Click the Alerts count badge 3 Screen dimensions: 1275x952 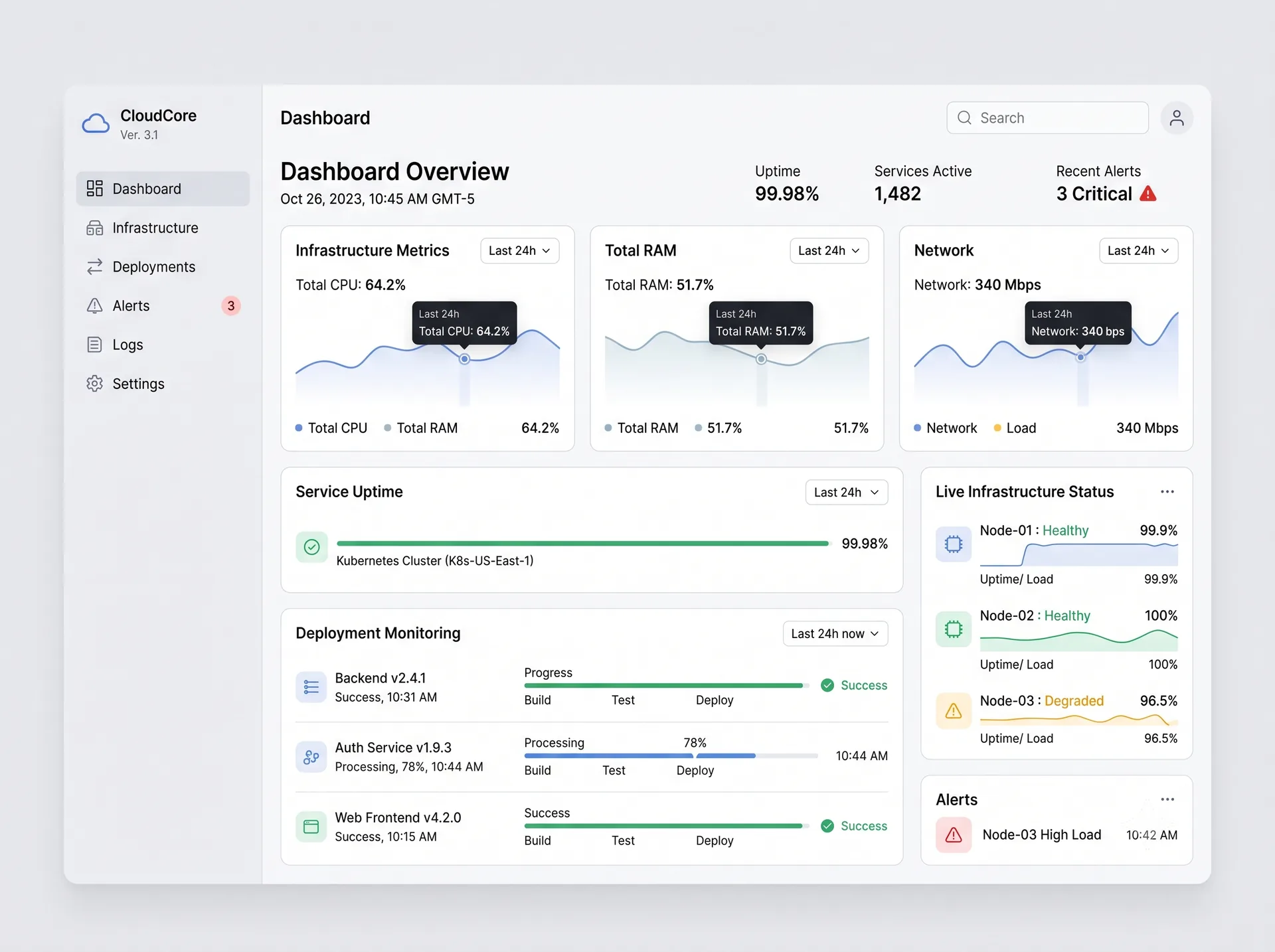[x=231, y=306]
